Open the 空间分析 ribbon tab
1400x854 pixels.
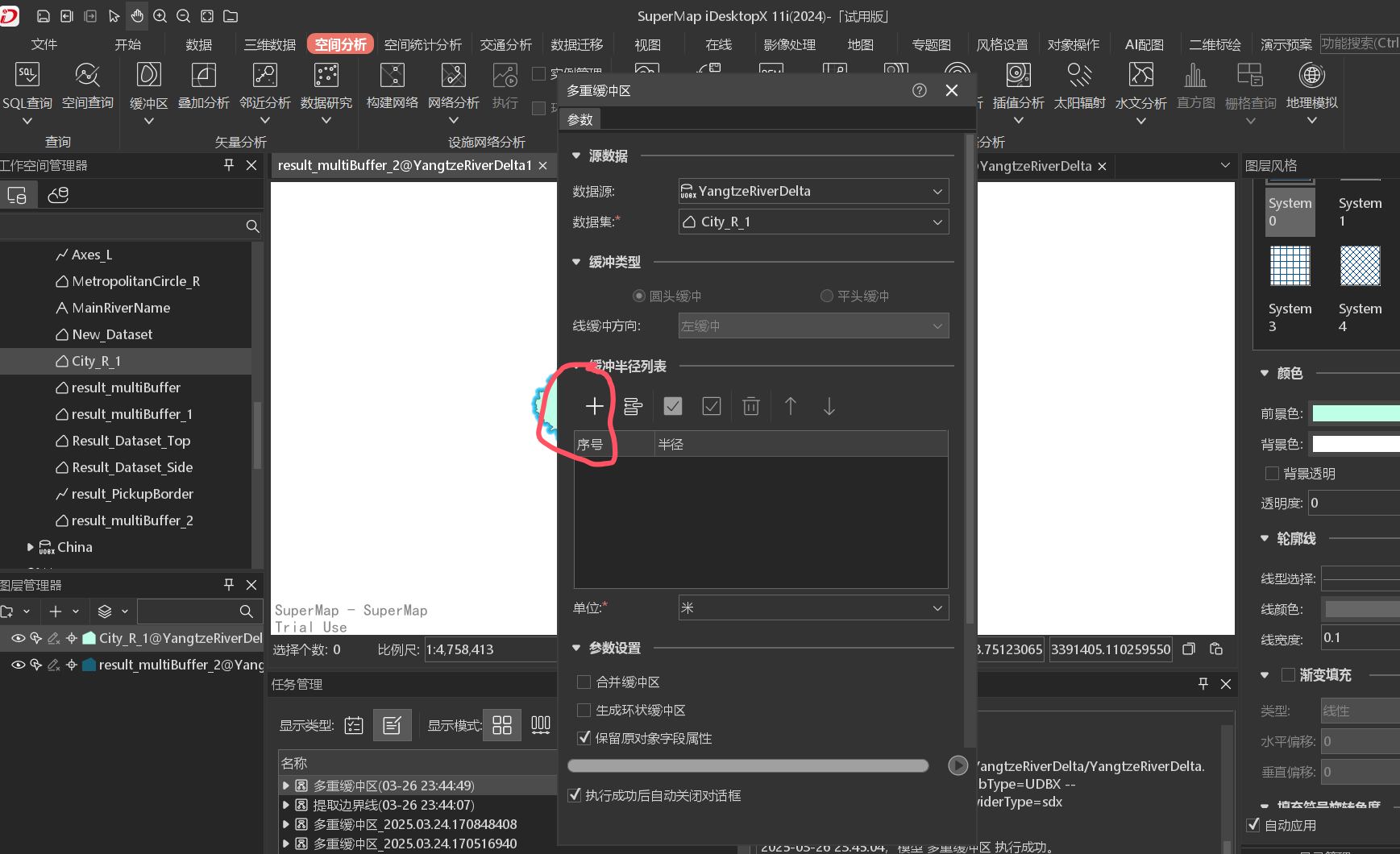[x=340, y=44]
